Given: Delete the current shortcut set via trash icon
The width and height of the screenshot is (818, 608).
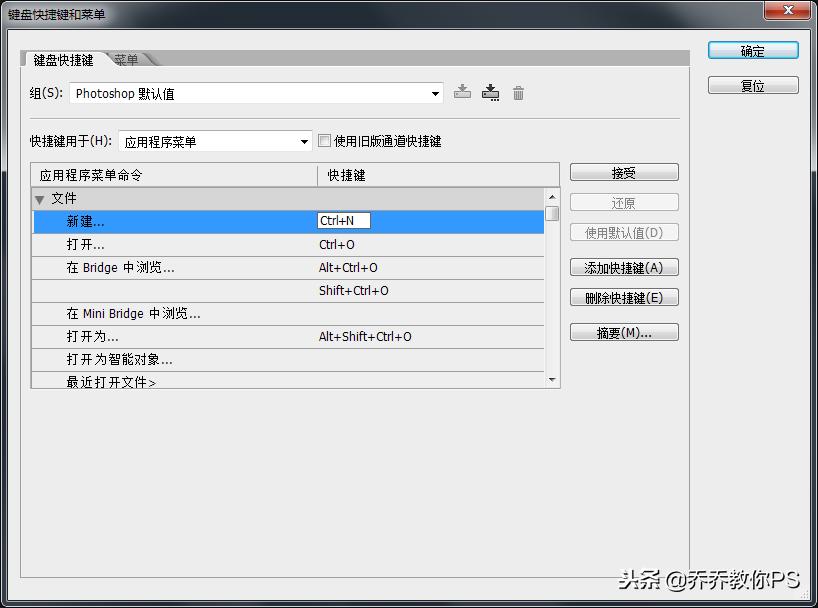Looking at the screenshot, I should 518,92.
